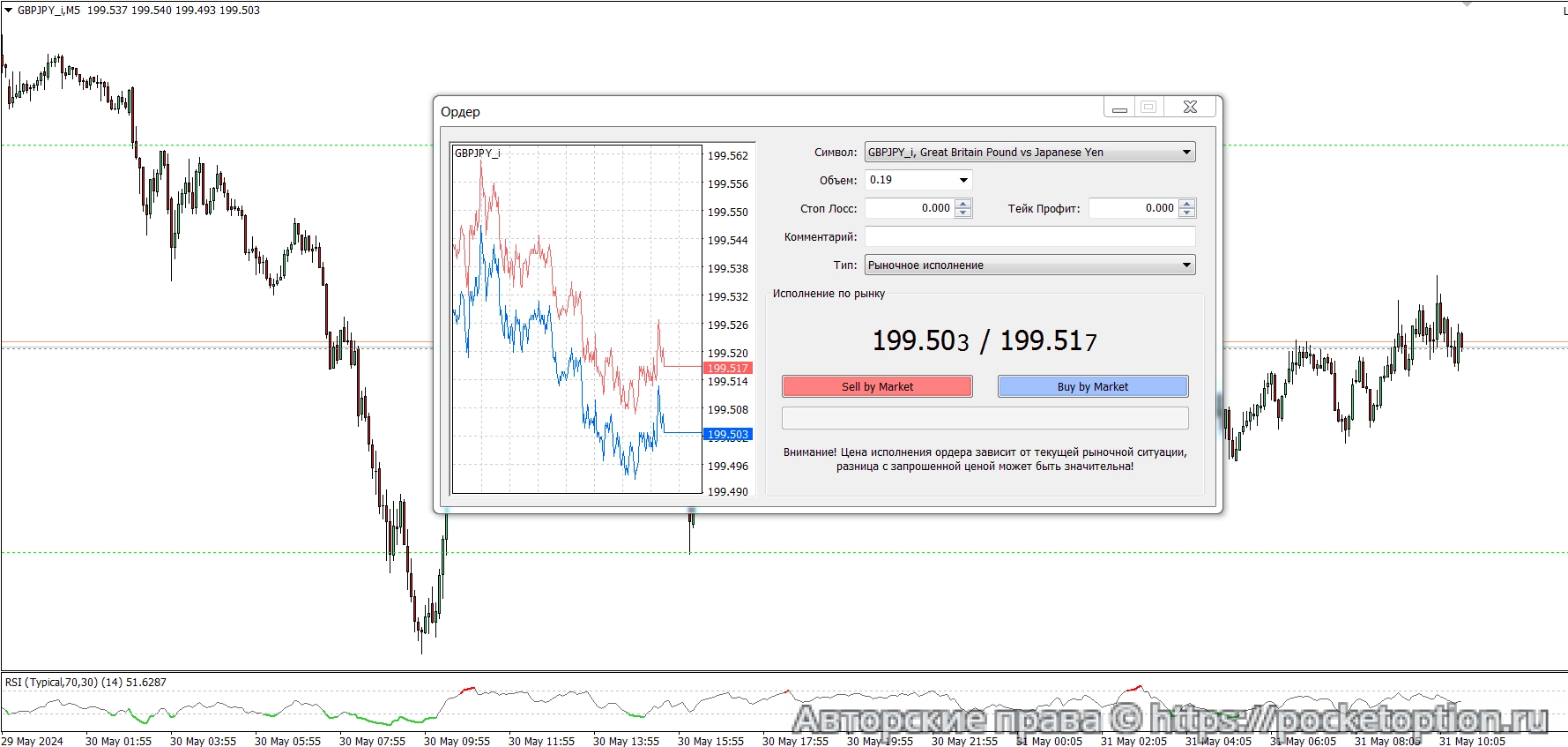
Task: Expand the Объем volume dropdown arrow
Action: tap(963, 180)
